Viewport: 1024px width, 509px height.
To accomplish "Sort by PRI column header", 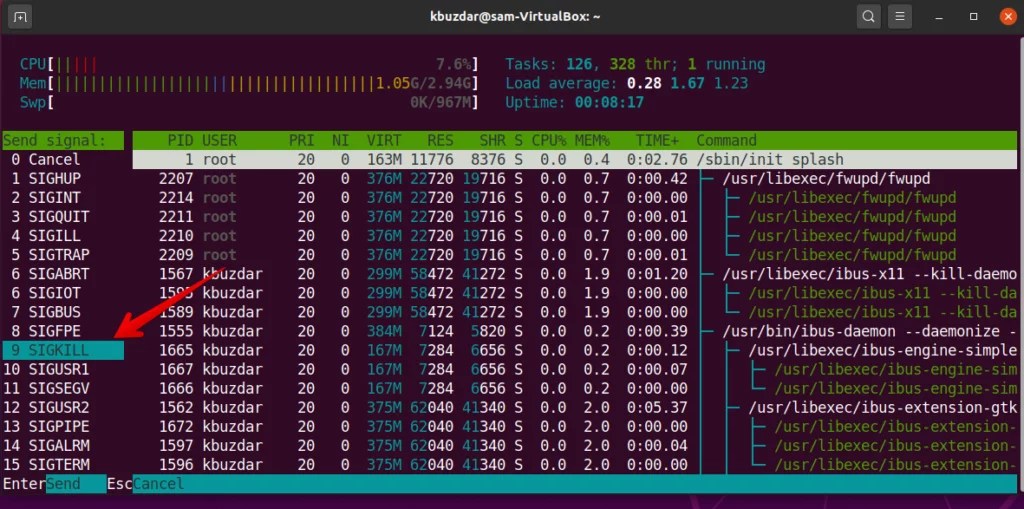I will pos(302,140).
